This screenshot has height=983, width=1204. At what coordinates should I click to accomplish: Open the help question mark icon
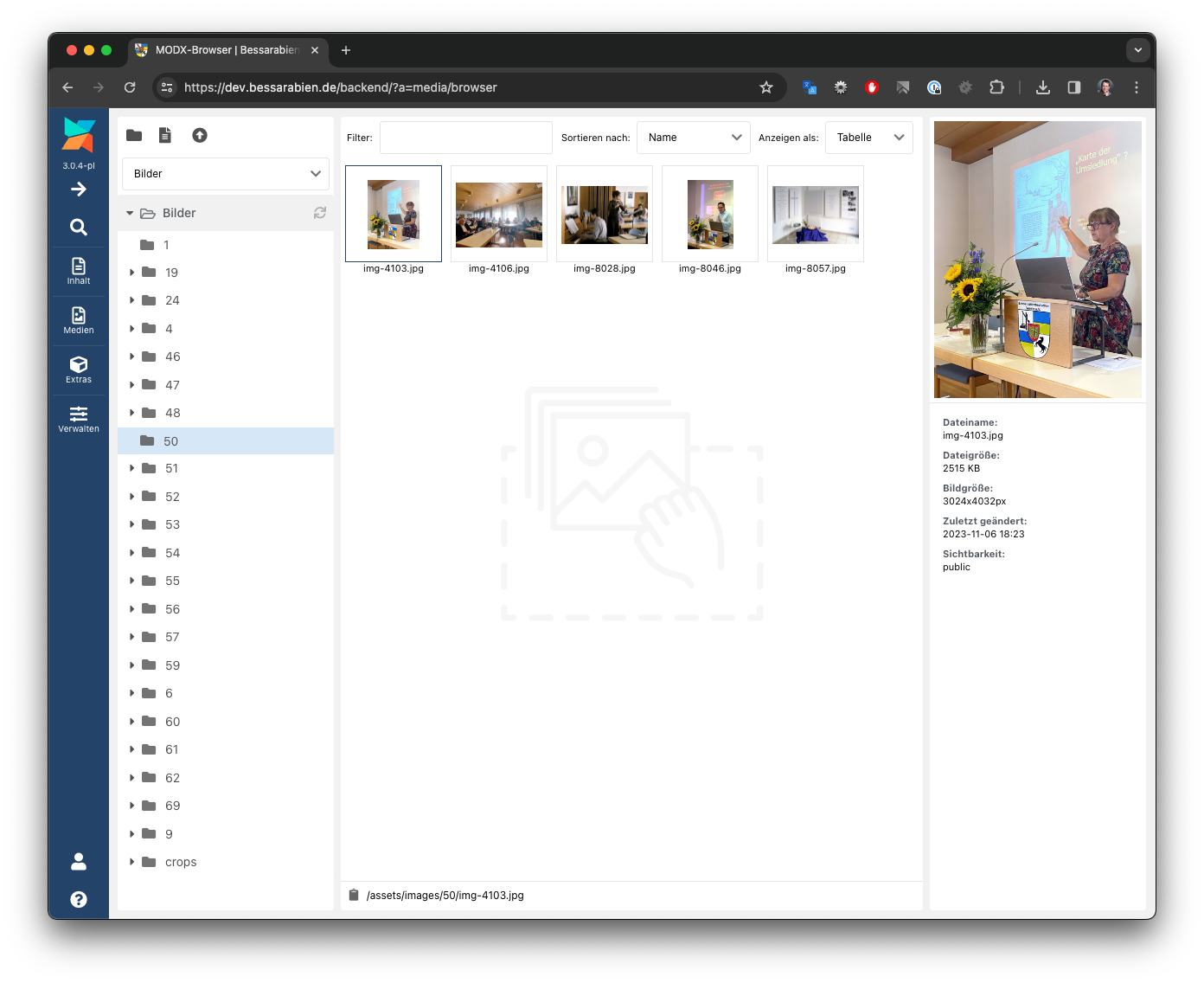coord(79,899)
